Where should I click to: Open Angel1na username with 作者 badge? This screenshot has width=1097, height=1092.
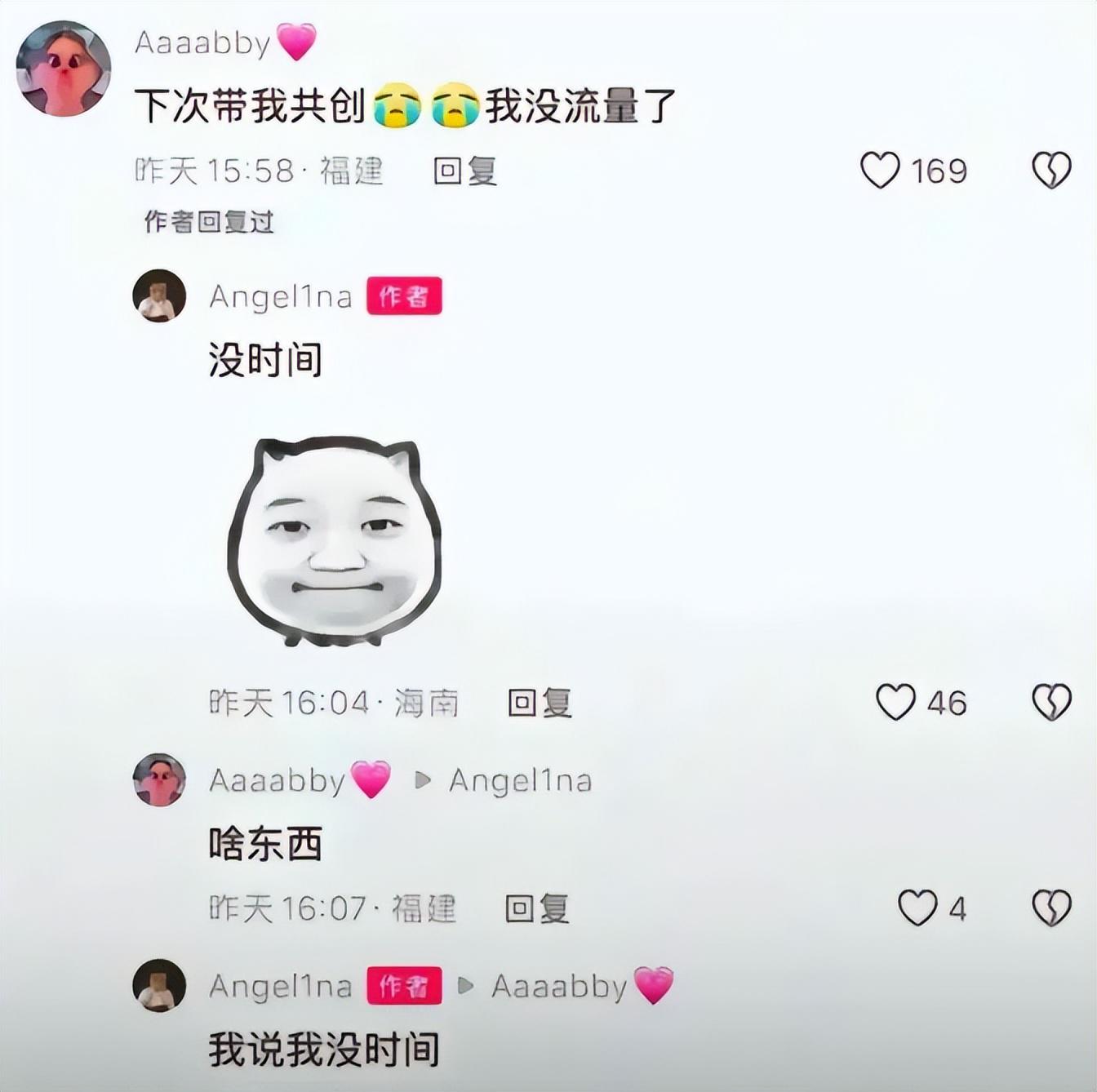point(280,296)
